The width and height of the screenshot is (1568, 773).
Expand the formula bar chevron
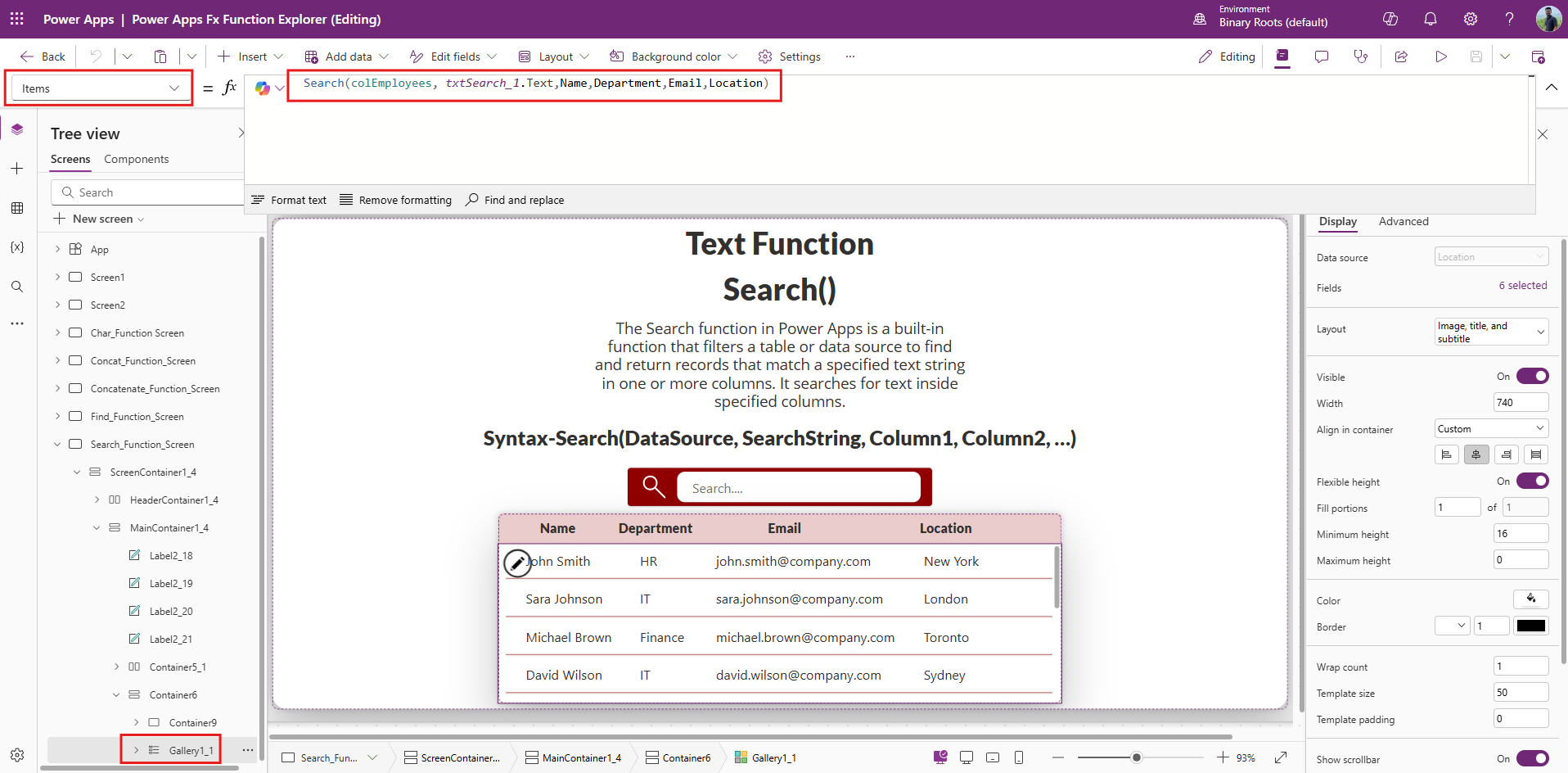coord(1552,88)
